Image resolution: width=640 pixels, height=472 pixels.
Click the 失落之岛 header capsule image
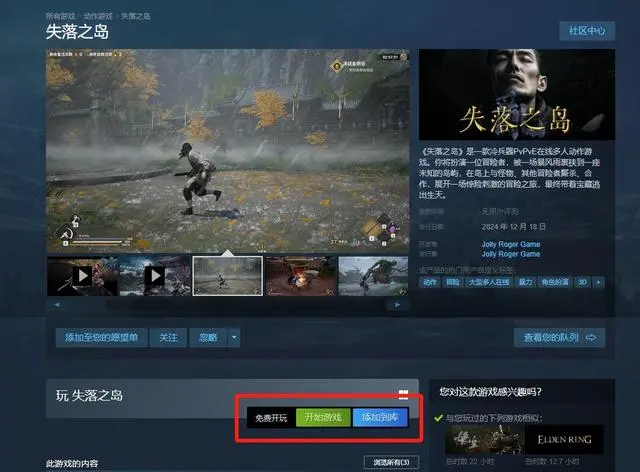517,95
